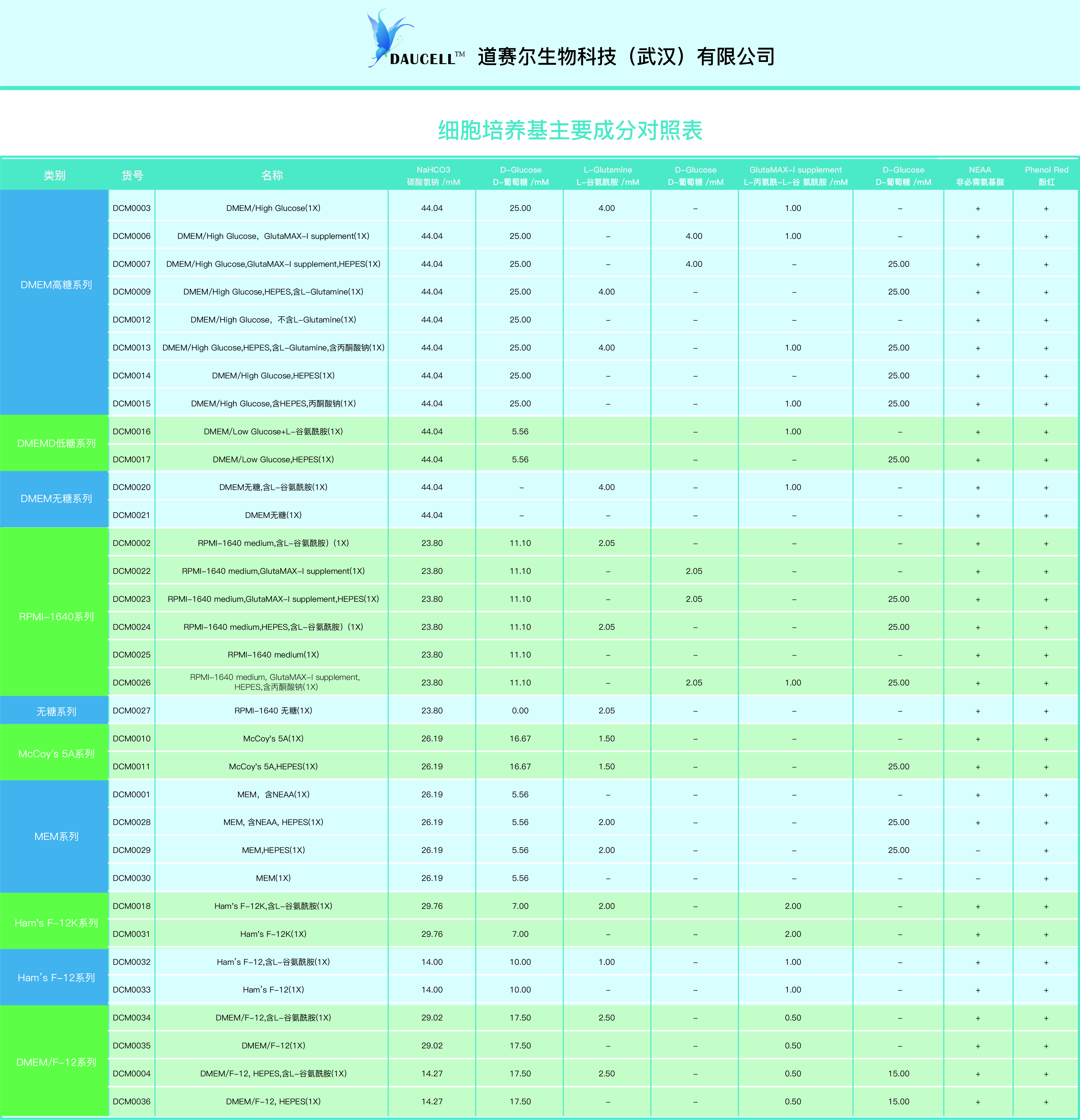
Task: Select name DMEM/High Glucose(1X)
Action: pos(273,208)
